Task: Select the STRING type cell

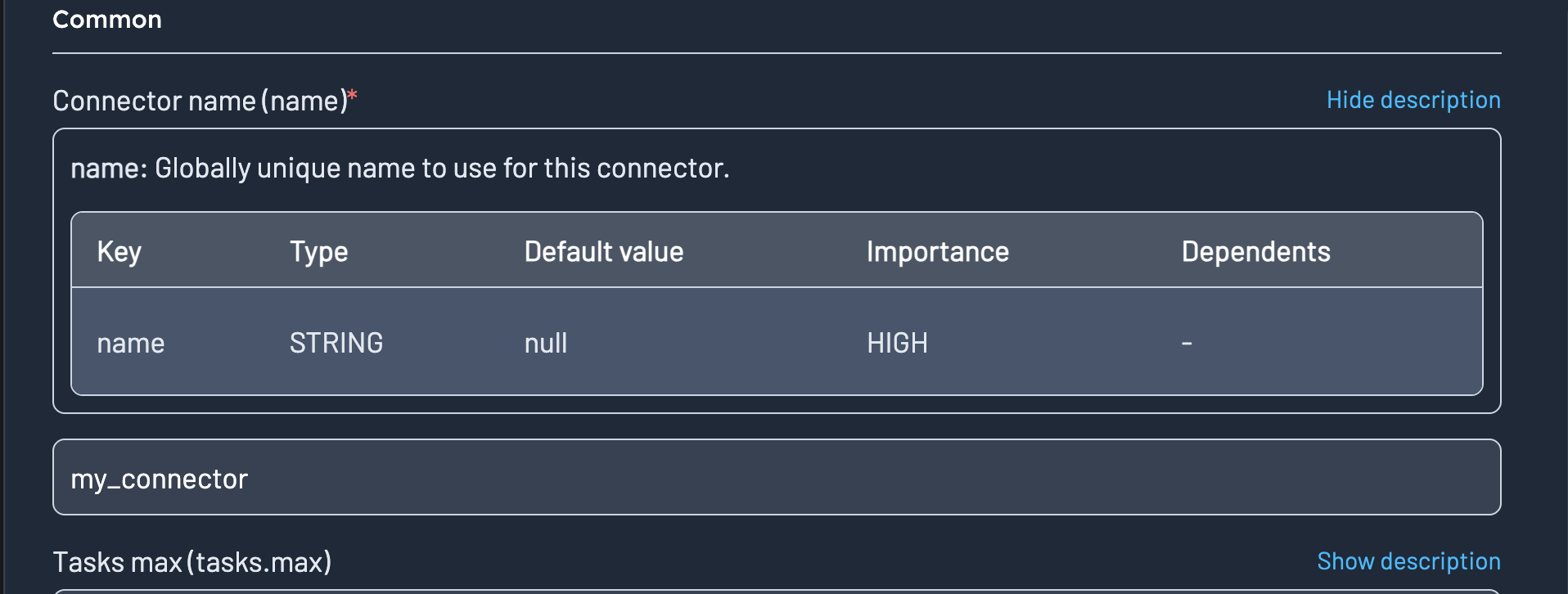Action: click(336, 343)
